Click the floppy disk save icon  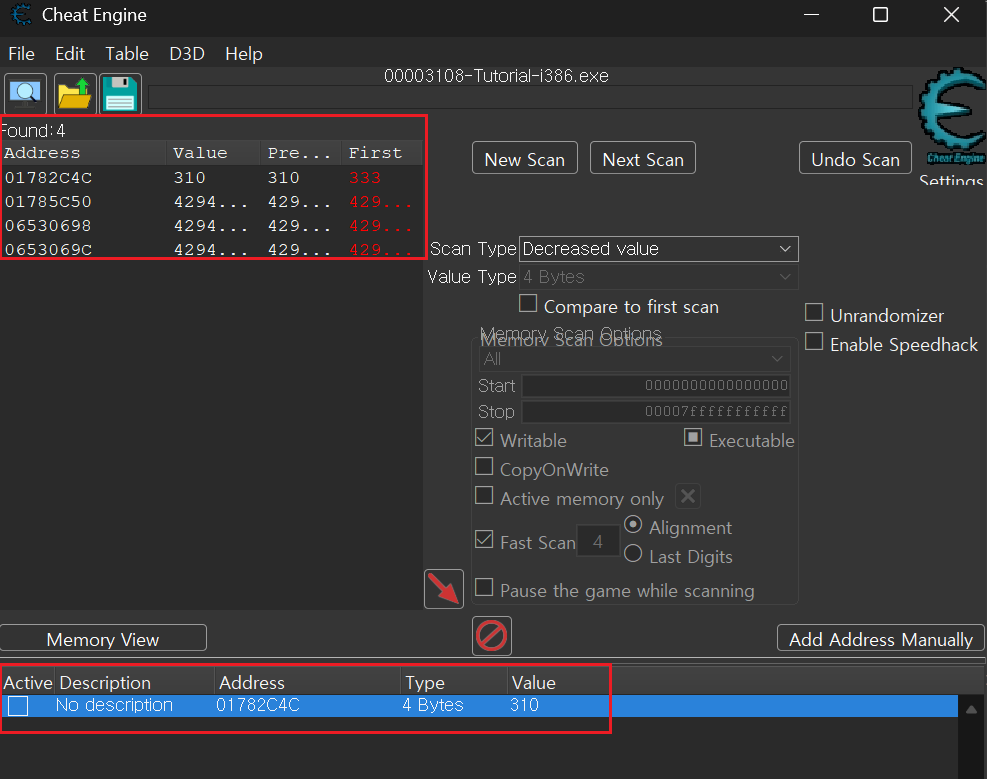tap(121, 94)
